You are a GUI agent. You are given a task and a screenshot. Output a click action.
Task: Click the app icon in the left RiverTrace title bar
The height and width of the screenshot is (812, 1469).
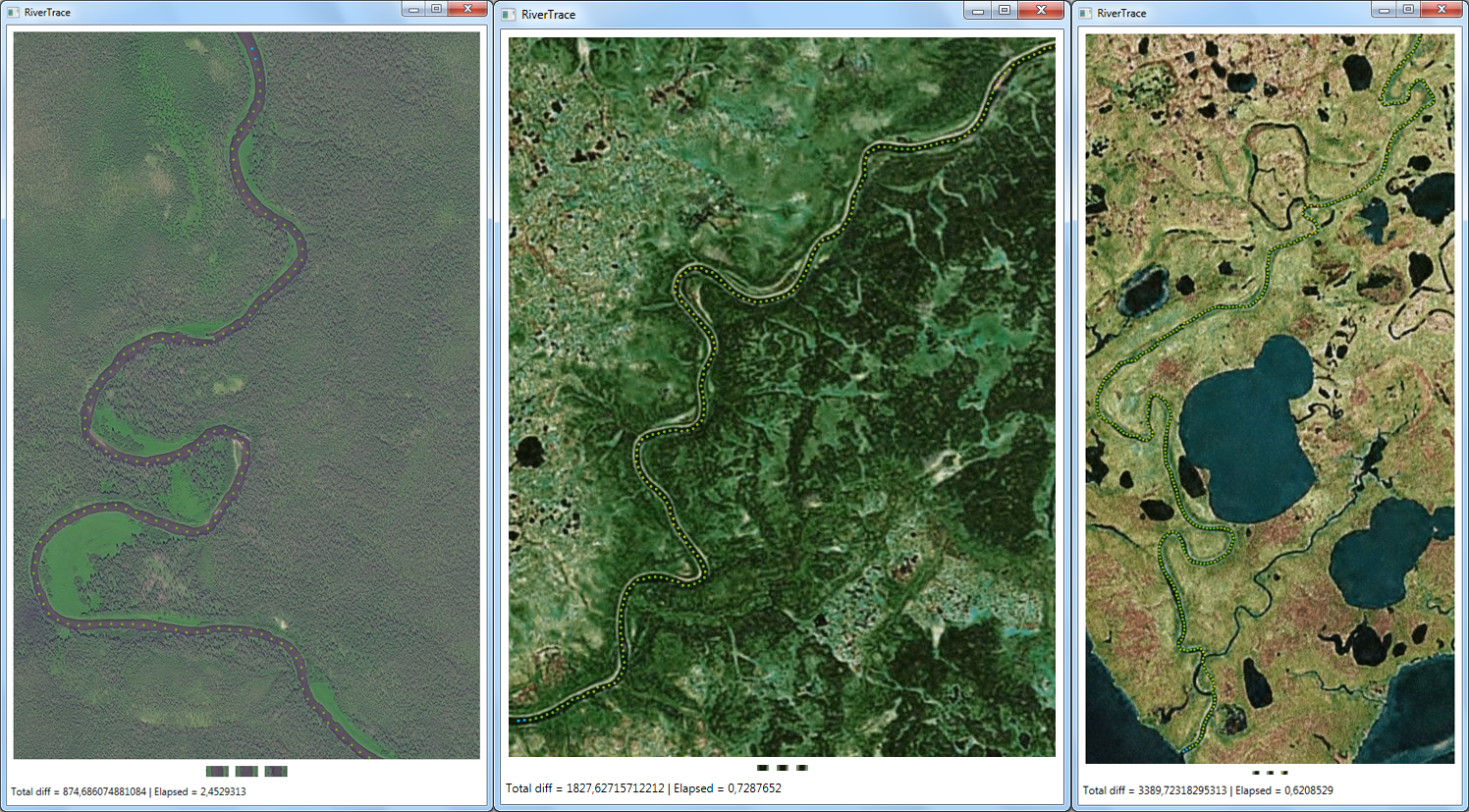(14, 13)
